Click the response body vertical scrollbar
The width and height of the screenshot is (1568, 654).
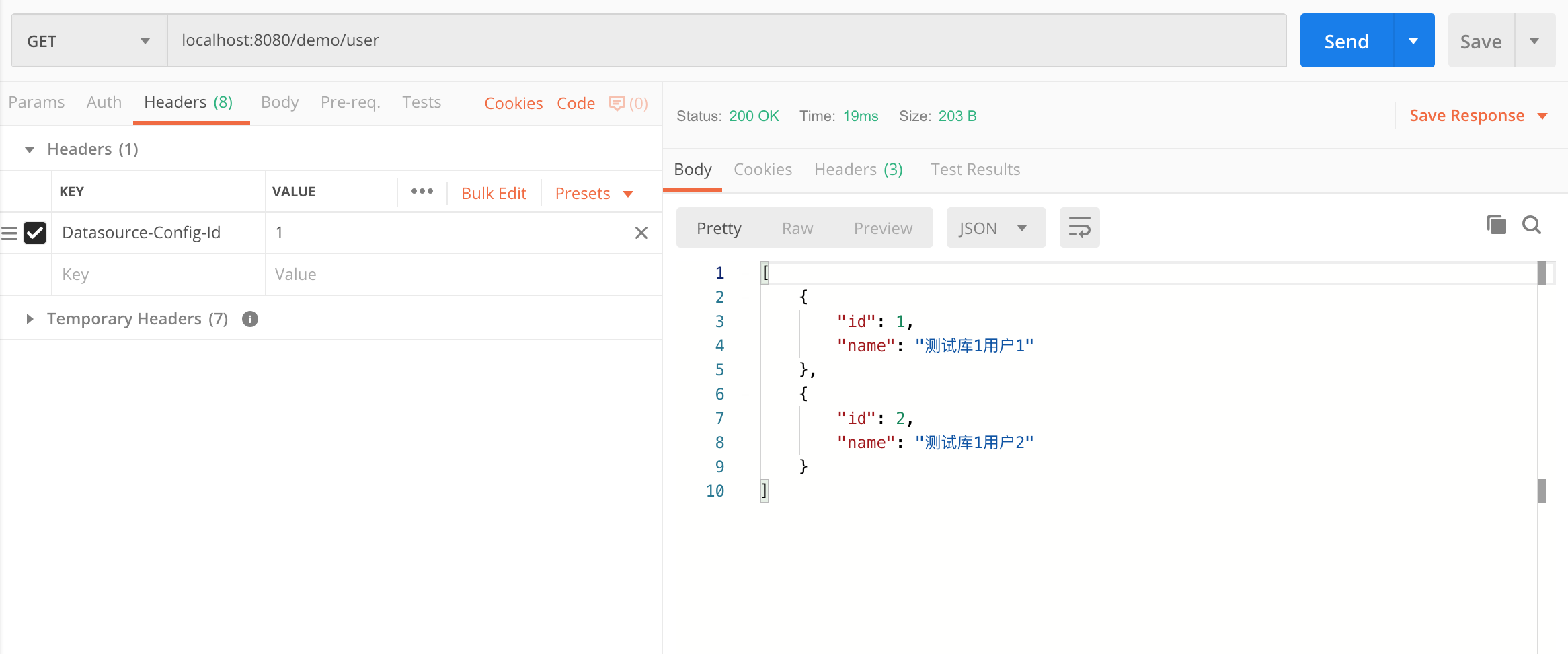1542,382
